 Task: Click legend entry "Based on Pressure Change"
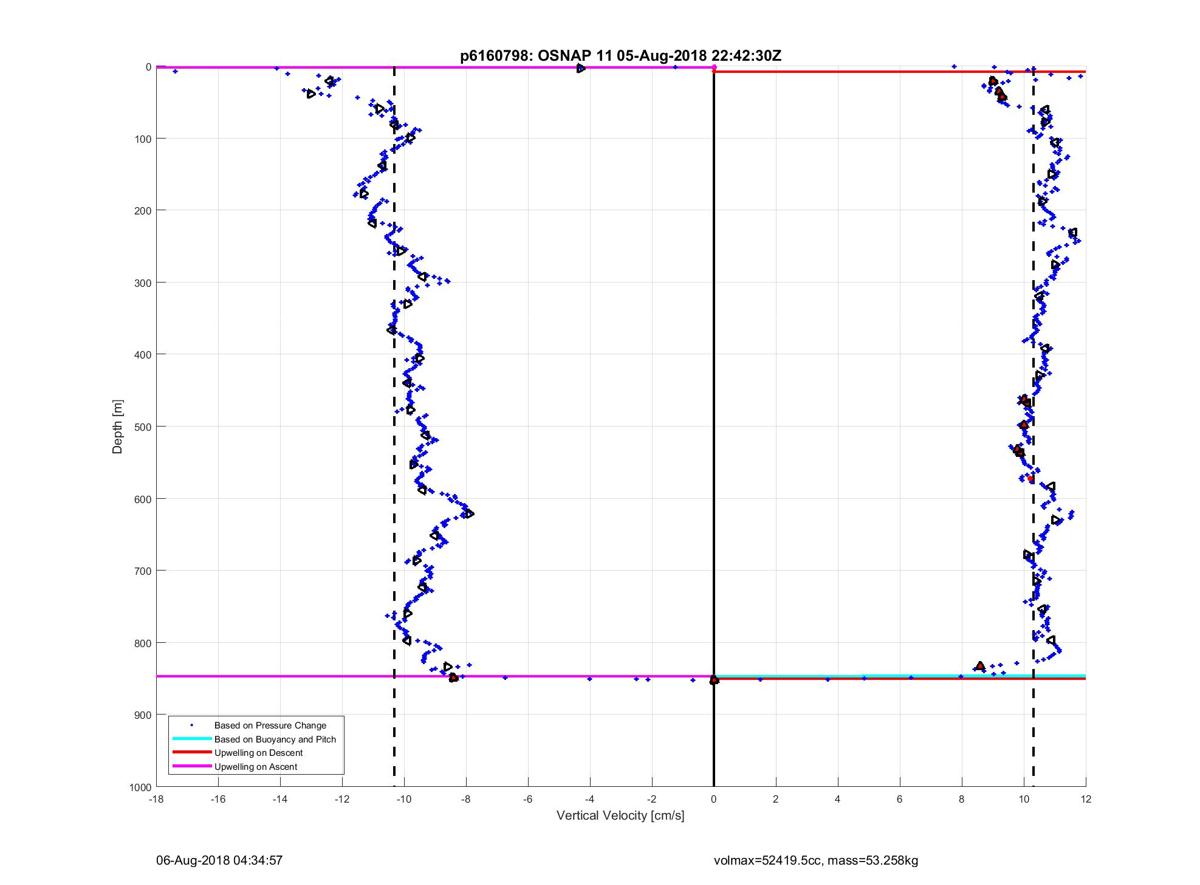click(270, 725)
